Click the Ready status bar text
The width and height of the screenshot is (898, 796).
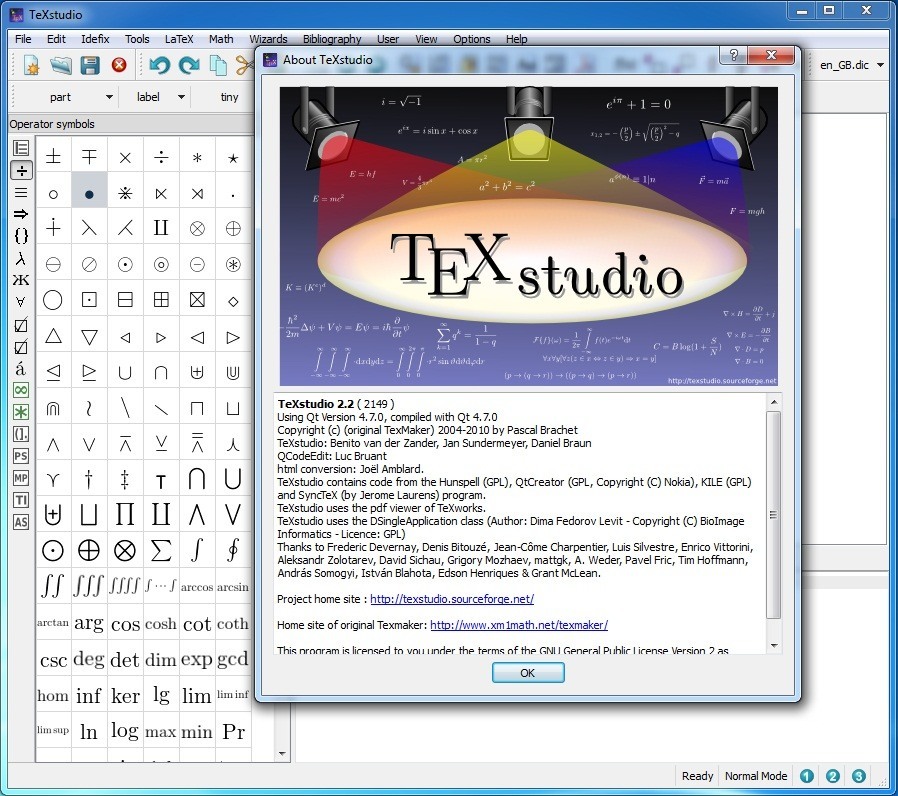click(697, 776)
